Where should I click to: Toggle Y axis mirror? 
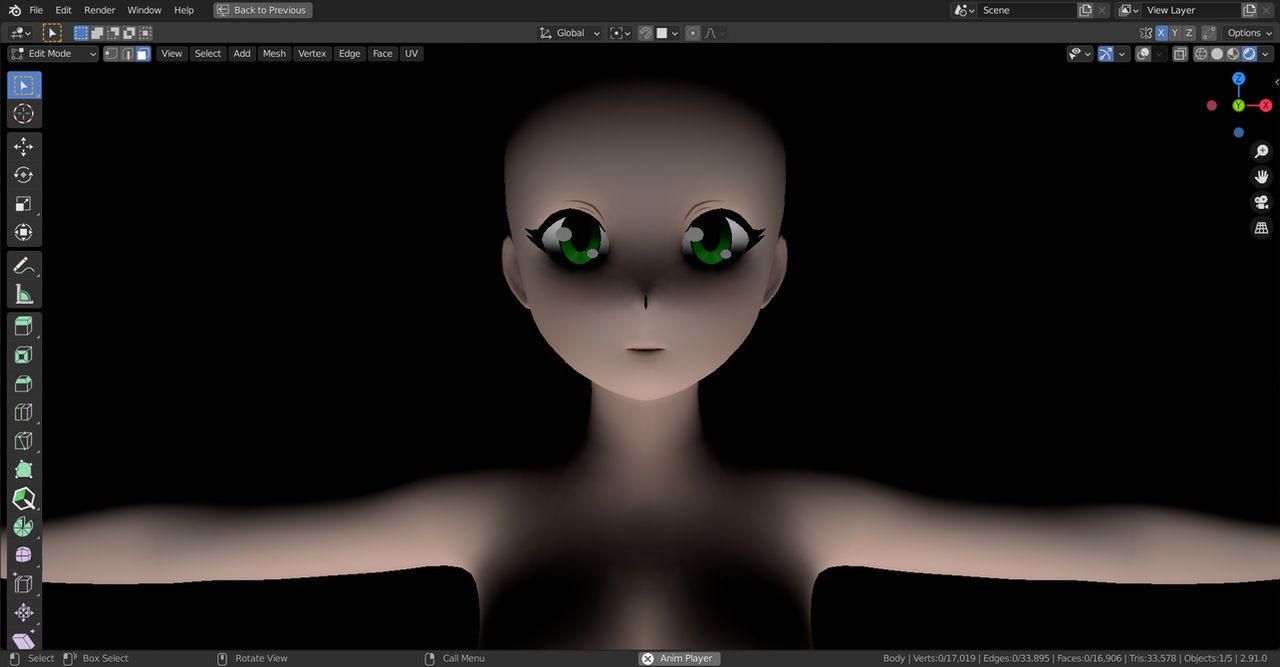1175,33
